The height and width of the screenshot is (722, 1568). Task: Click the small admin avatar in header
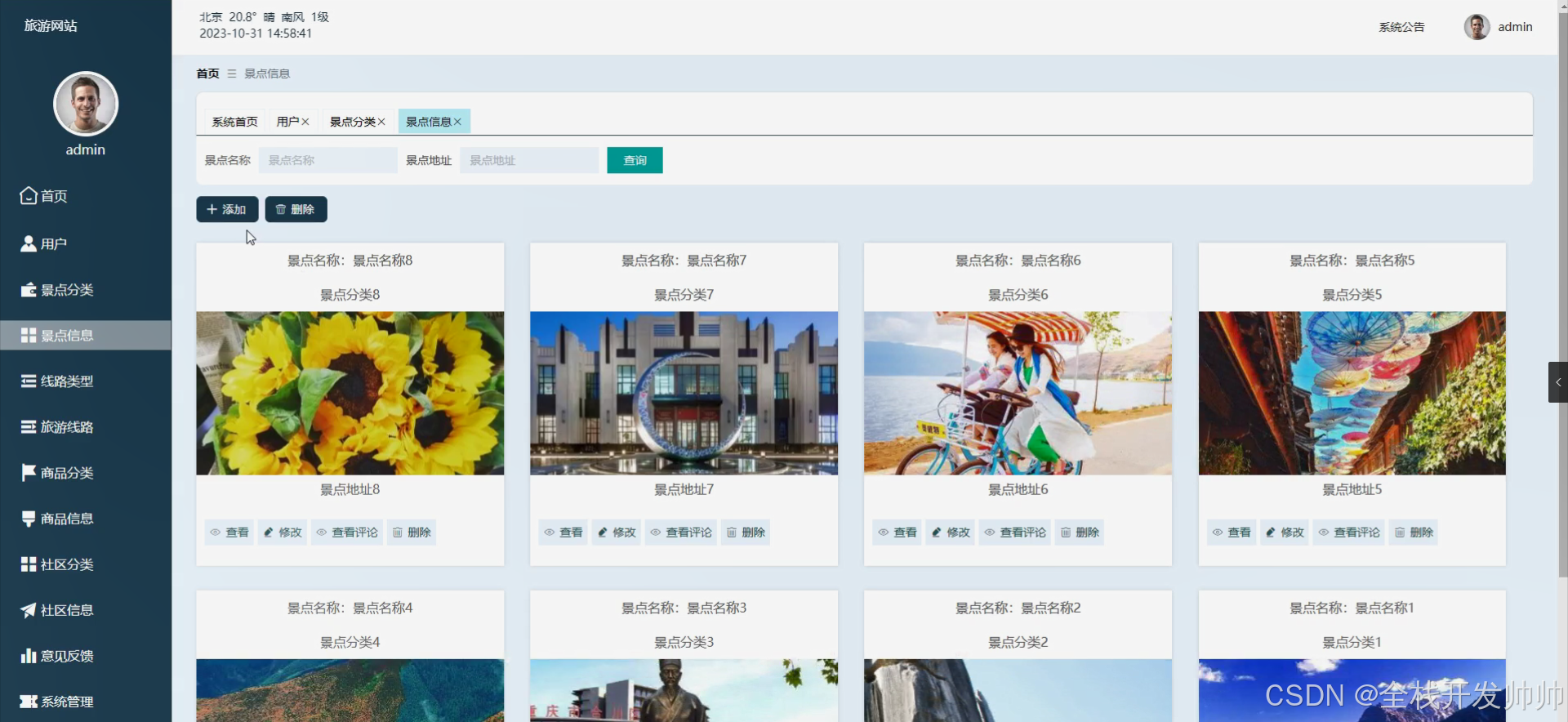click(1477, 27)
